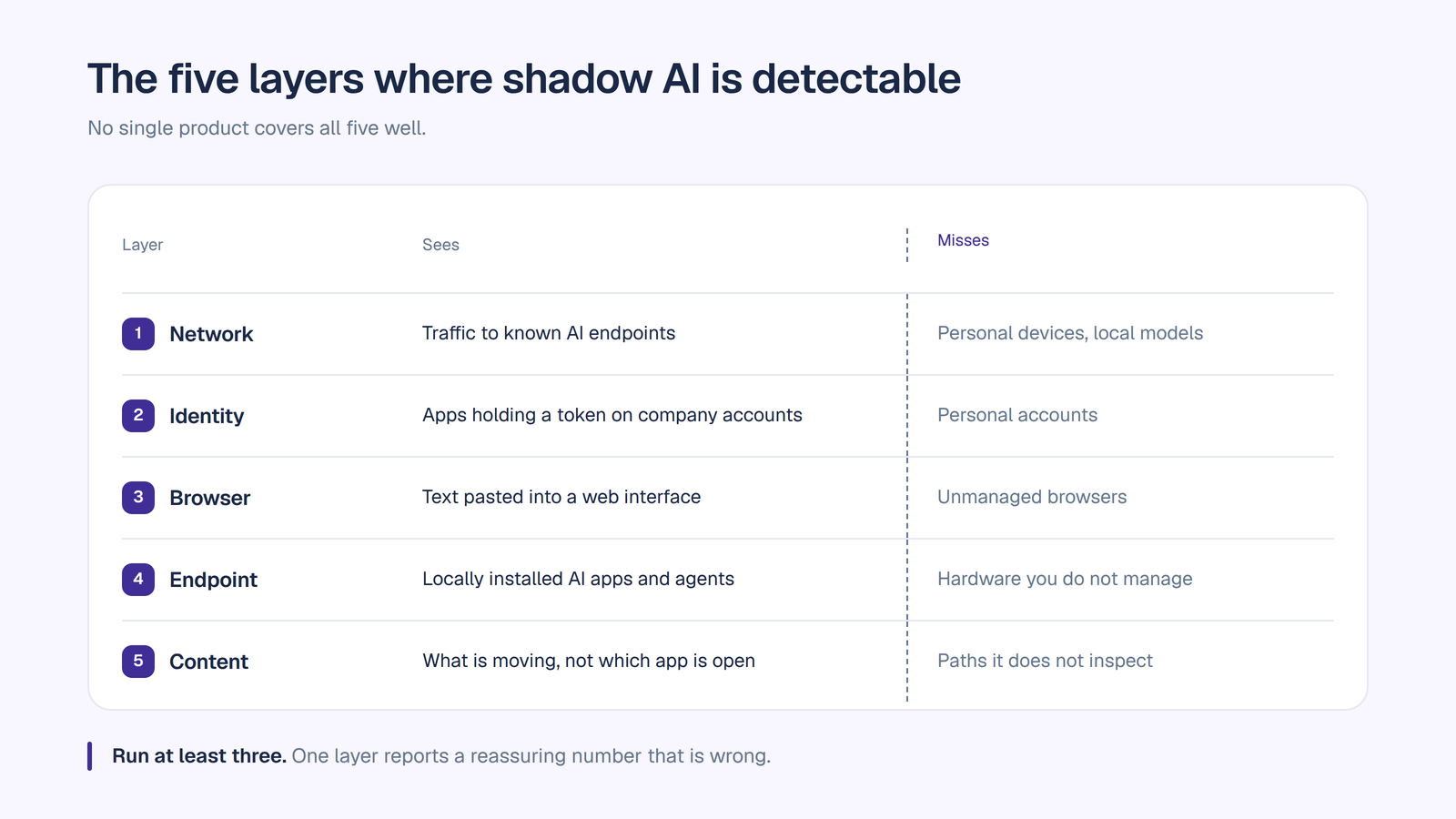
Task: Click 'Unmanaged browsers' cell
Action: (1032, 497)
